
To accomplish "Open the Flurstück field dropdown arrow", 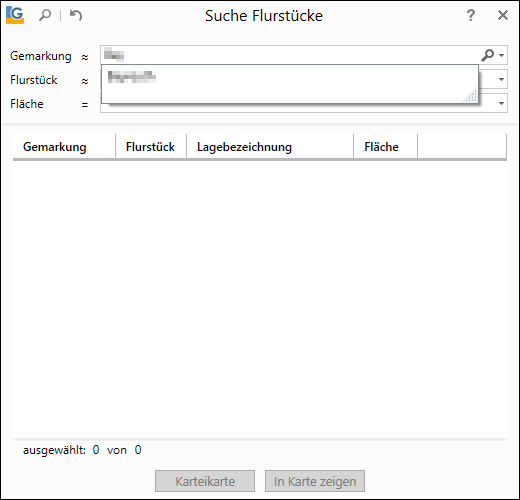I will (501, 79).
